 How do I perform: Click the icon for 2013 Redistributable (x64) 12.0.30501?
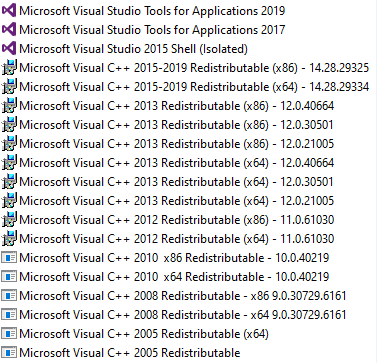click(x=9, y=182)
